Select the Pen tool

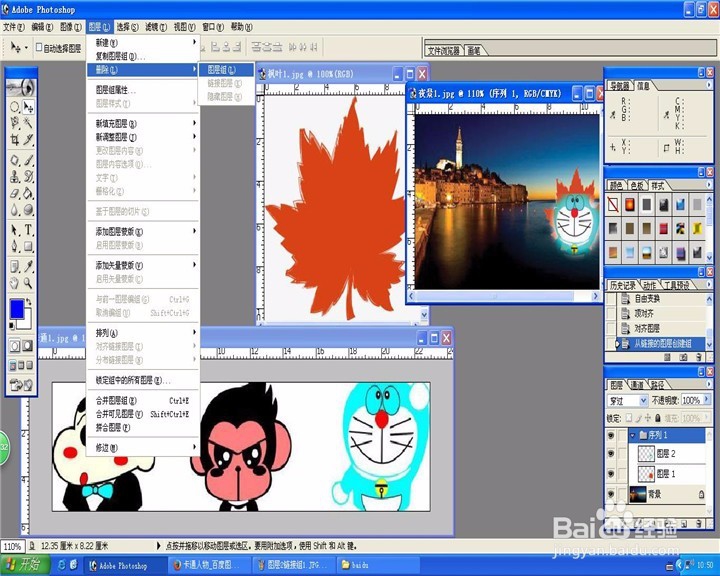(x=15, y=246)
